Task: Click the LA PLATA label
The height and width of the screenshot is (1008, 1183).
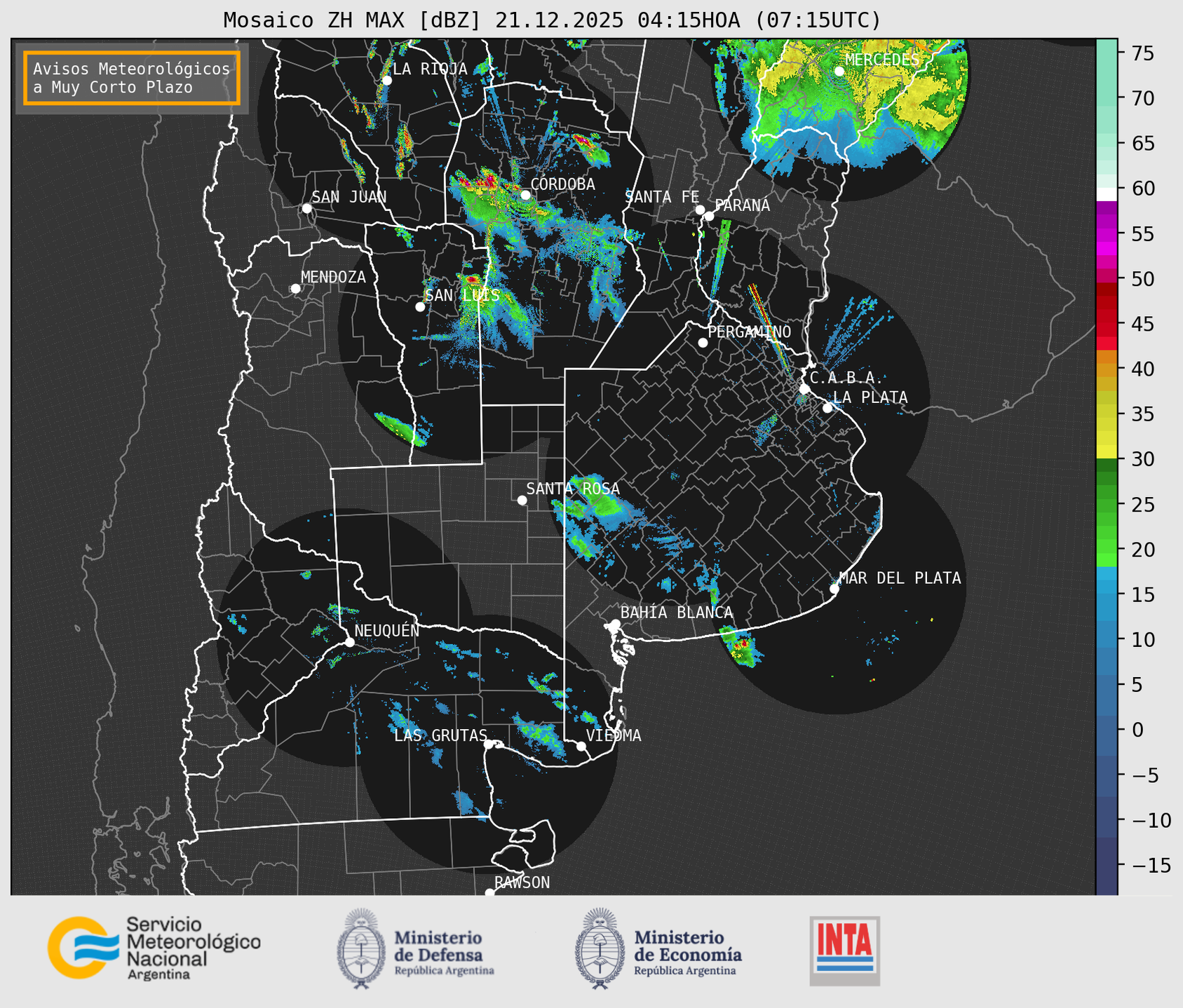Action: 870,397
